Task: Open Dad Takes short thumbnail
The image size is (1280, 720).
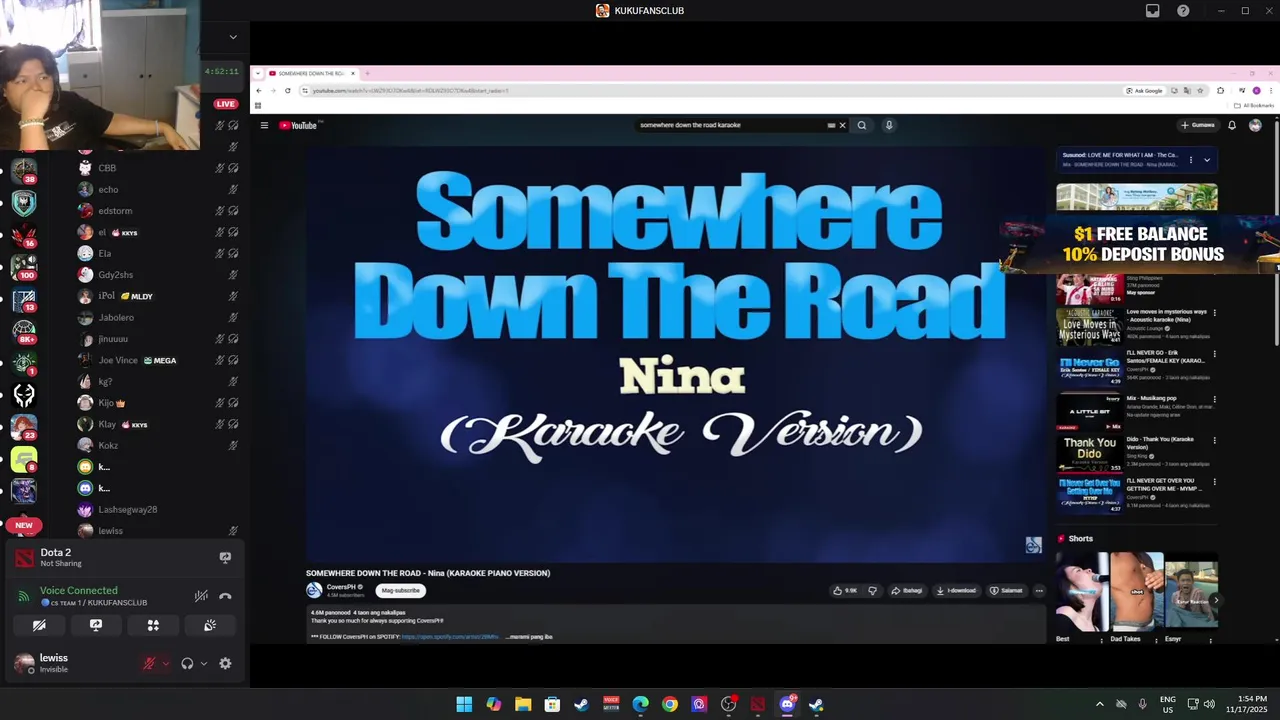Action: tap(1135, 591)
